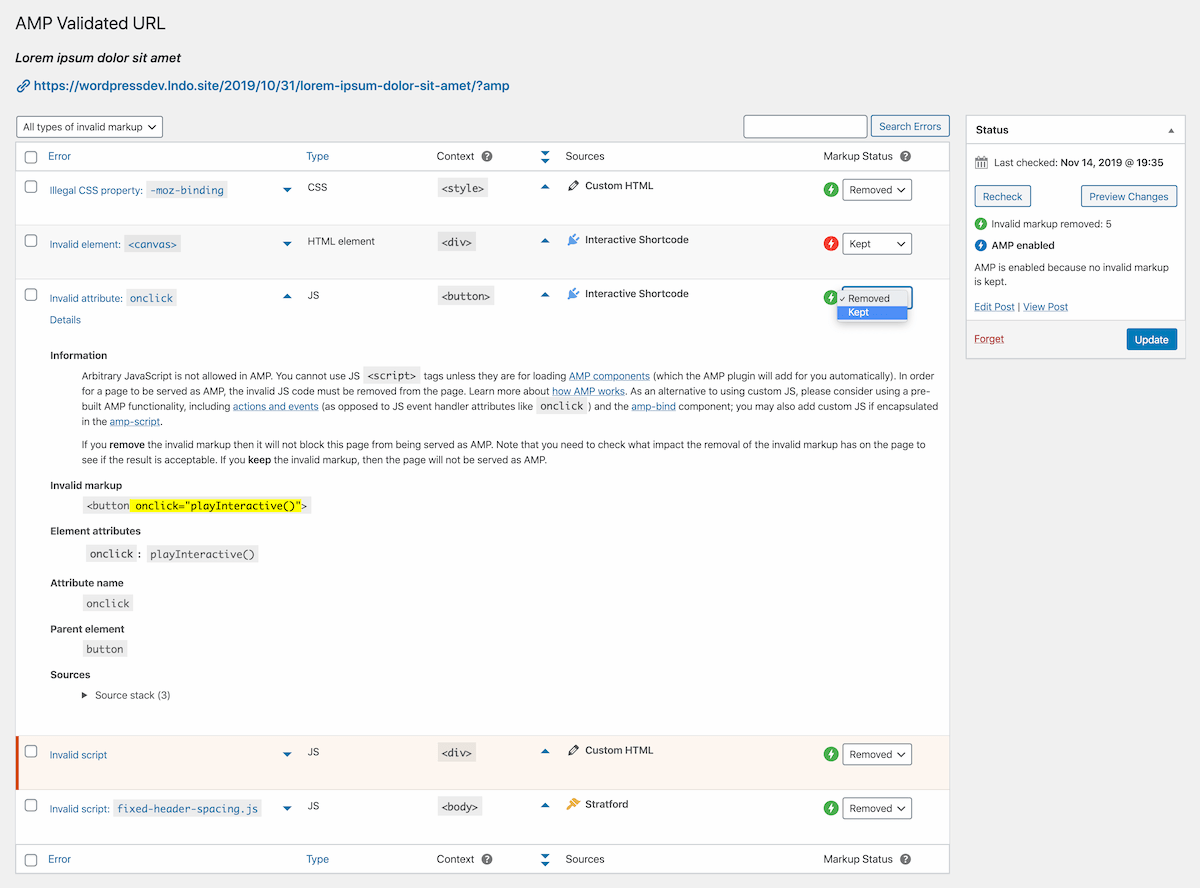
Task: Expand details arrow for canvas element error
Action: click(x=287, y=243)
